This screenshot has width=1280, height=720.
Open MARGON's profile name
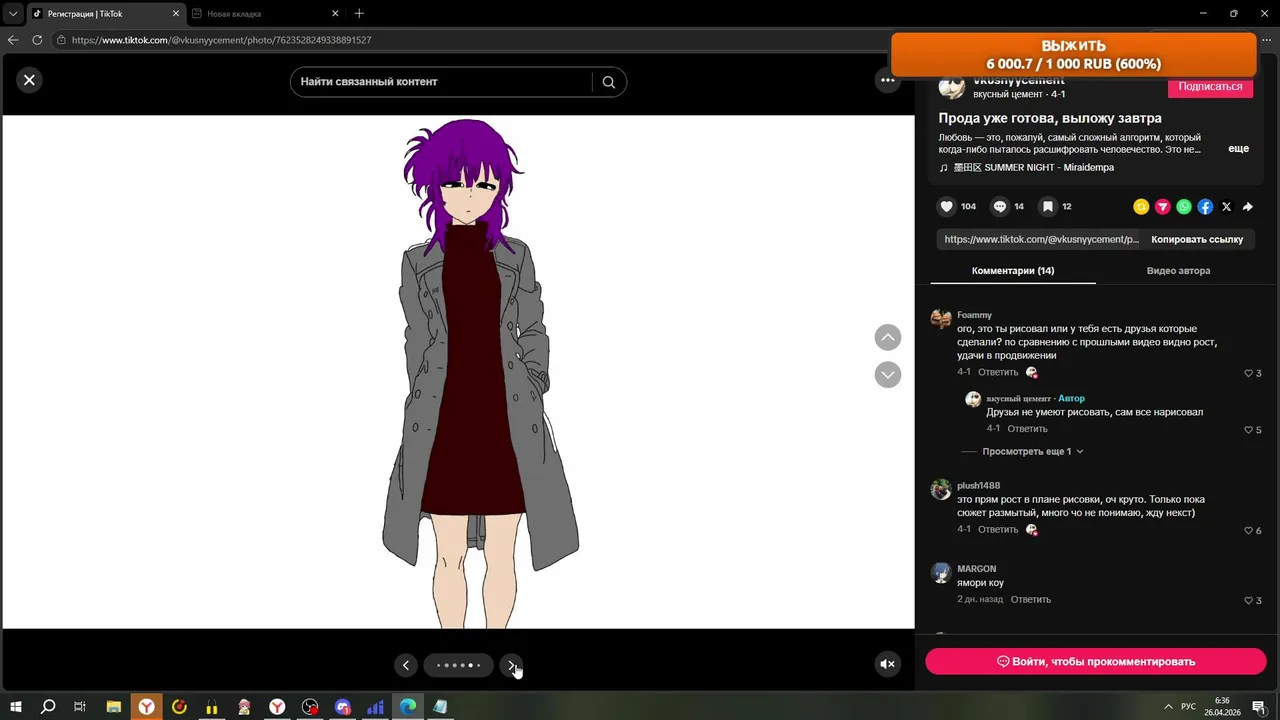976,569
